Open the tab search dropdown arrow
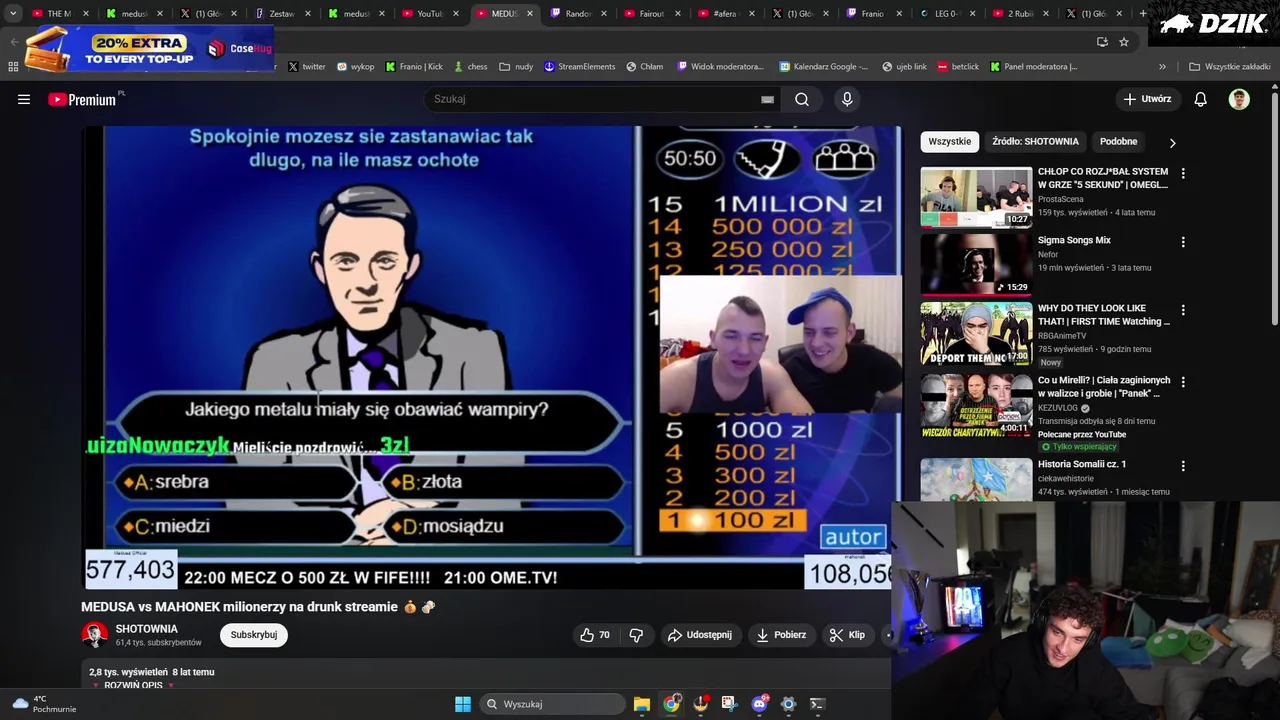Screen dimensions: 1280x720 click(13, 13)
